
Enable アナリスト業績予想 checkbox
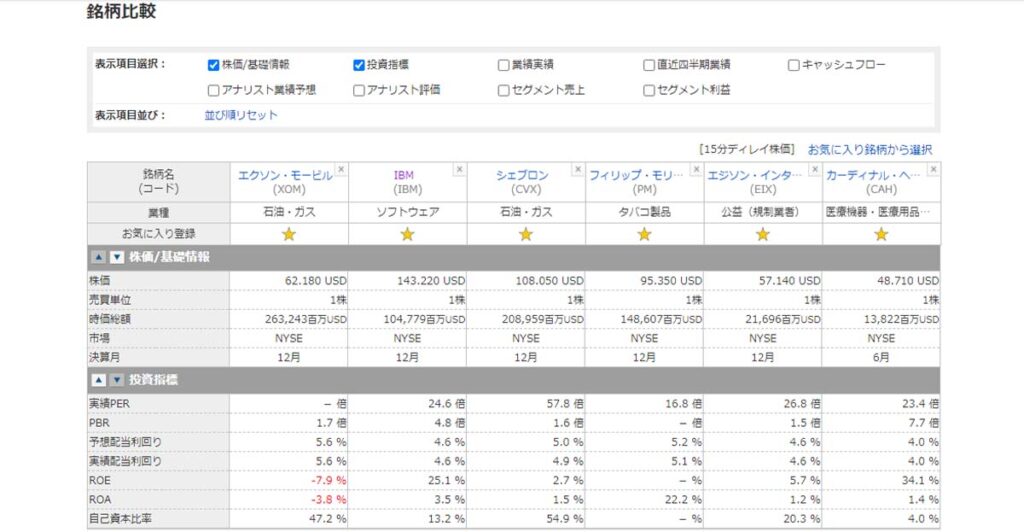(214, 90)
